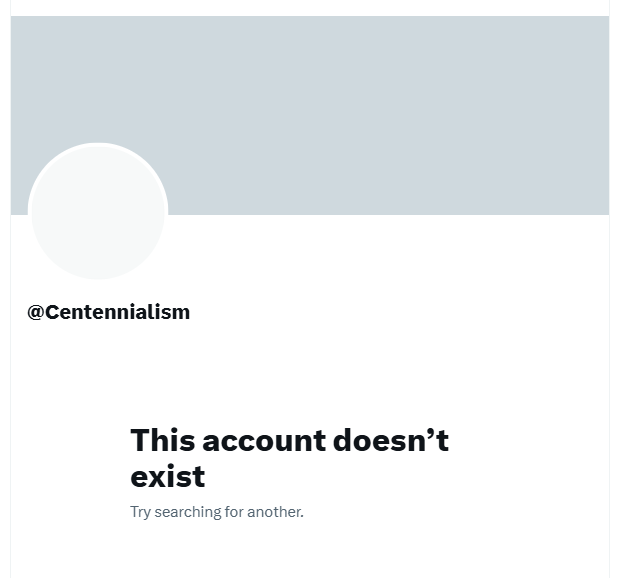Click the white strip above the banner
The width and height of the screenshot is (622, 578).
coord(310,8)
